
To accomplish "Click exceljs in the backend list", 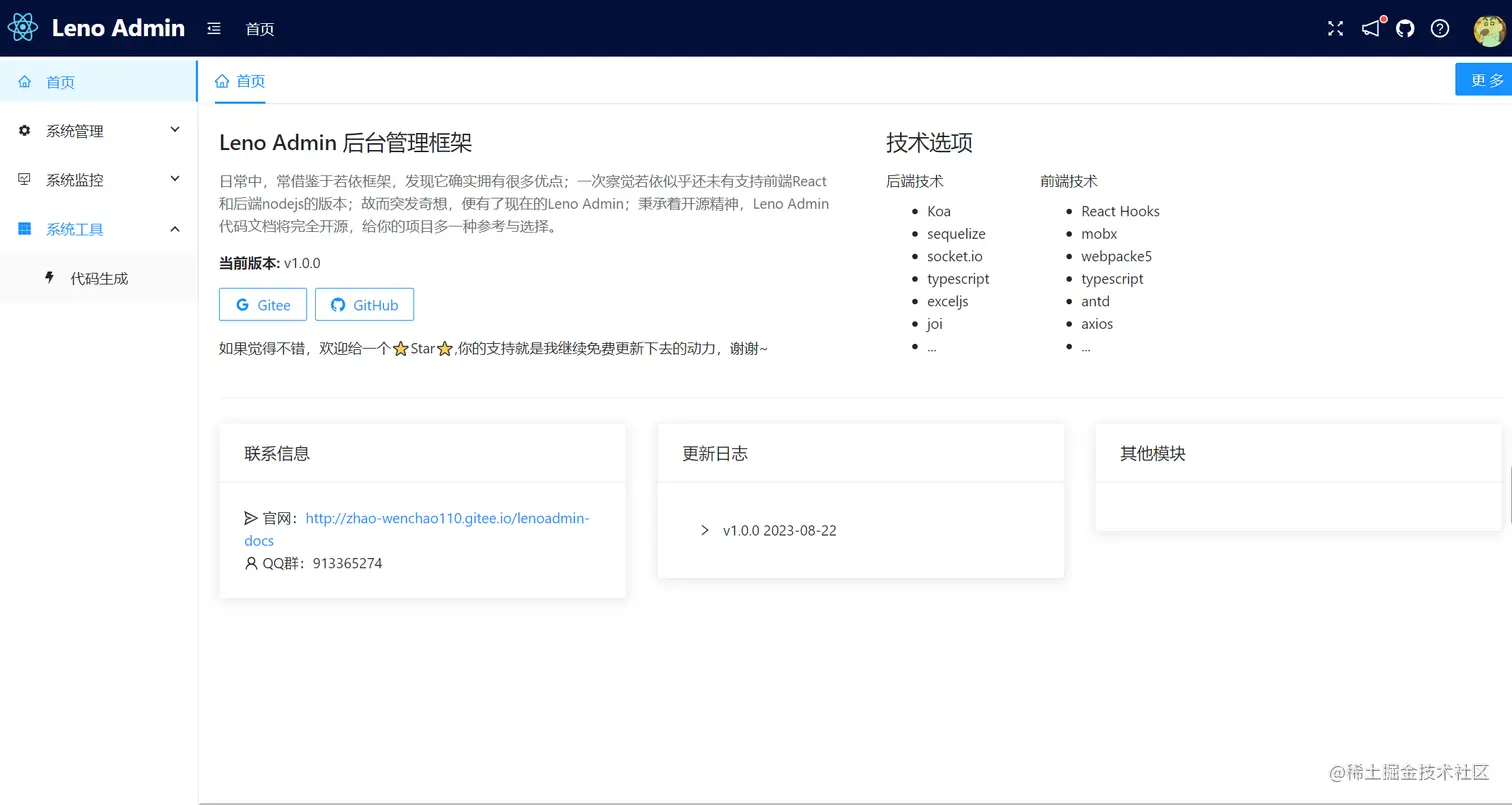I will pyautogui.click(x=948, y=301).
